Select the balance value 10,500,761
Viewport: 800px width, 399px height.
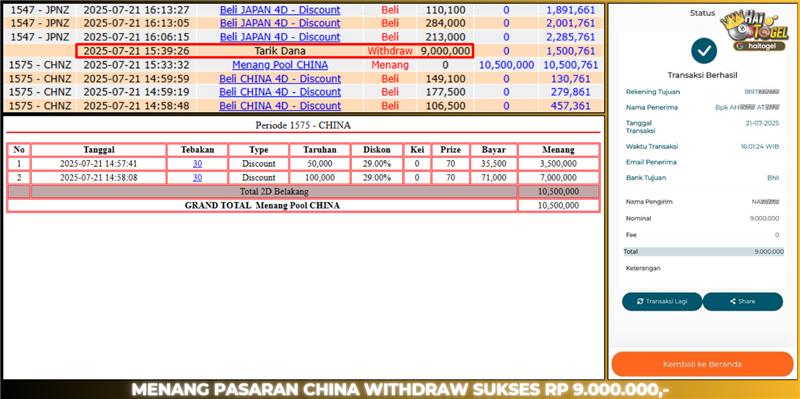pyautogui.click(x=570, y=65)
